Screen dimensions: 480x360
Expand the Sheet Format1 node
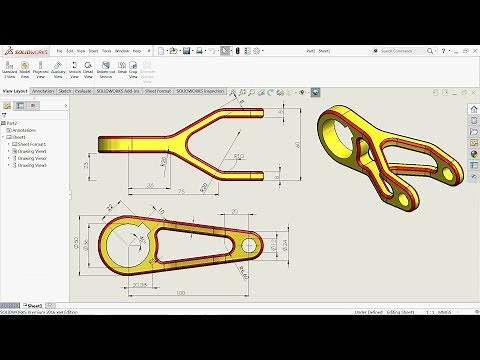pos(9,144)
